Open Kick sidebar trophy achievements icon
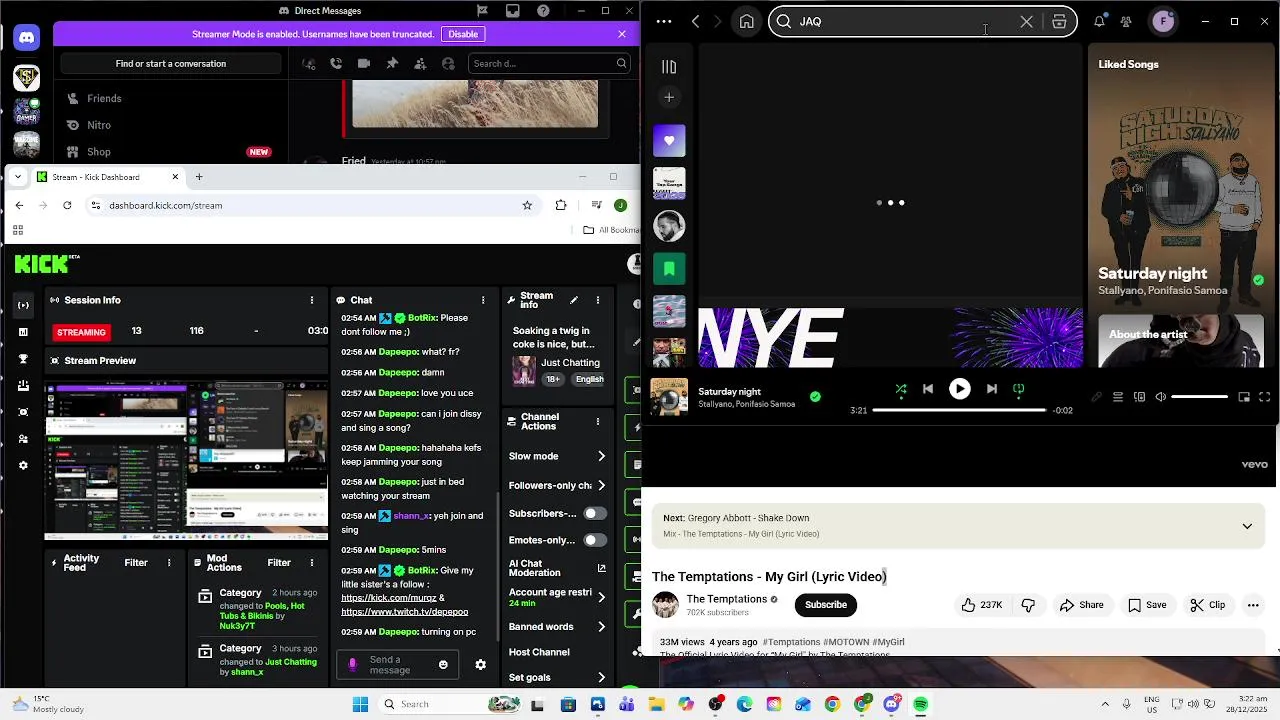The height and width of the screenshot is (720, 1280). [24, 359]
